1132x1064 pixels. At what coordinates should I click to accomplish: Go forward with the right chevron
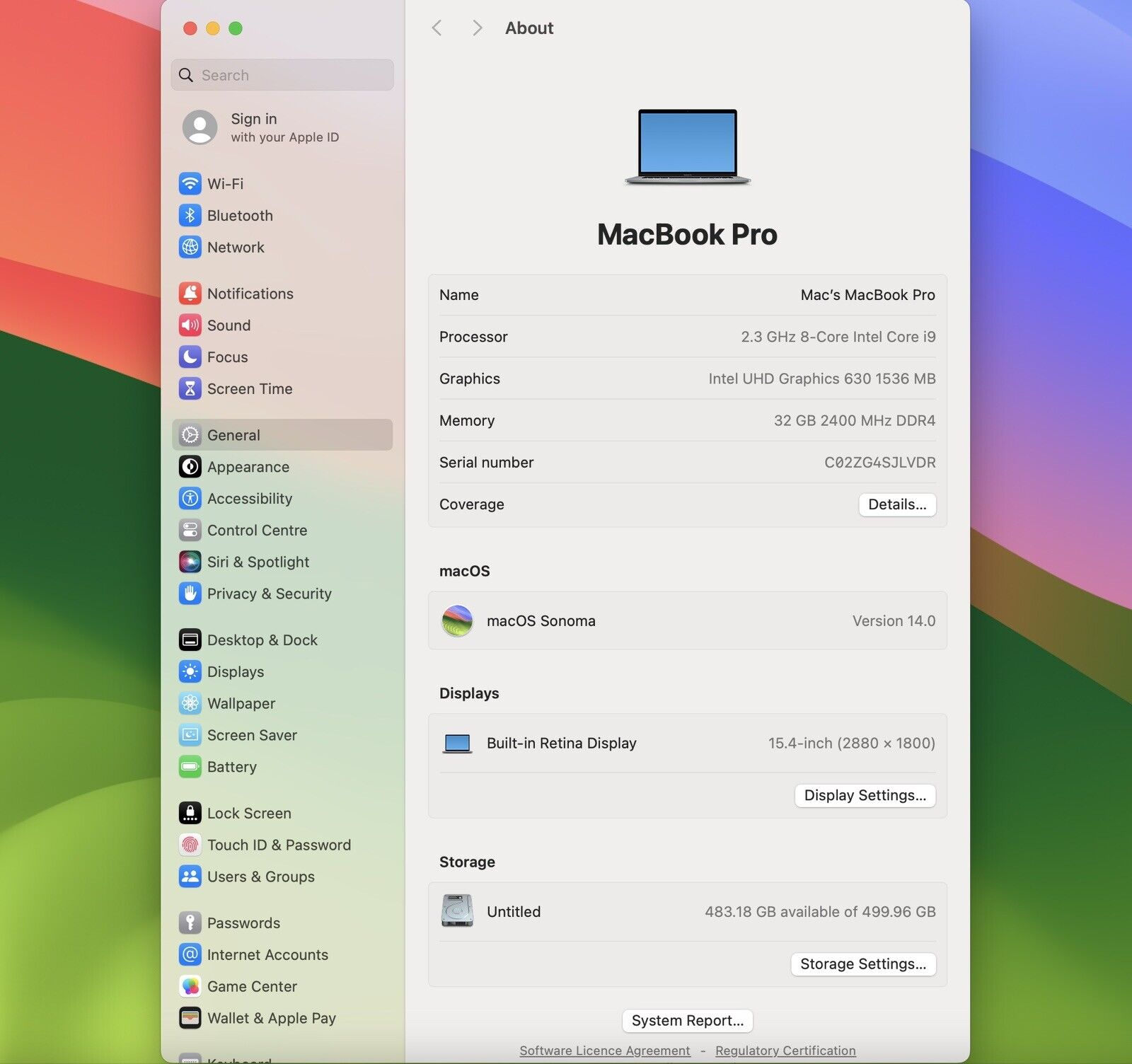[x=477, y=28]
